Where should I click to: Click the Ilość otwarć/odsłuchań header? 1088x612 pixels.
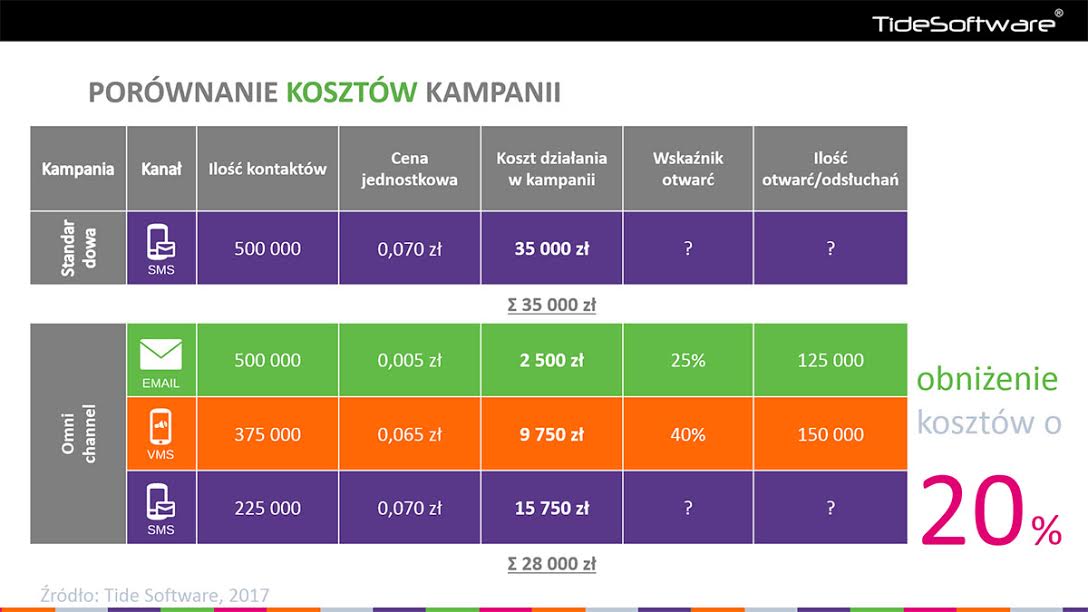click(x=830, y=169)
